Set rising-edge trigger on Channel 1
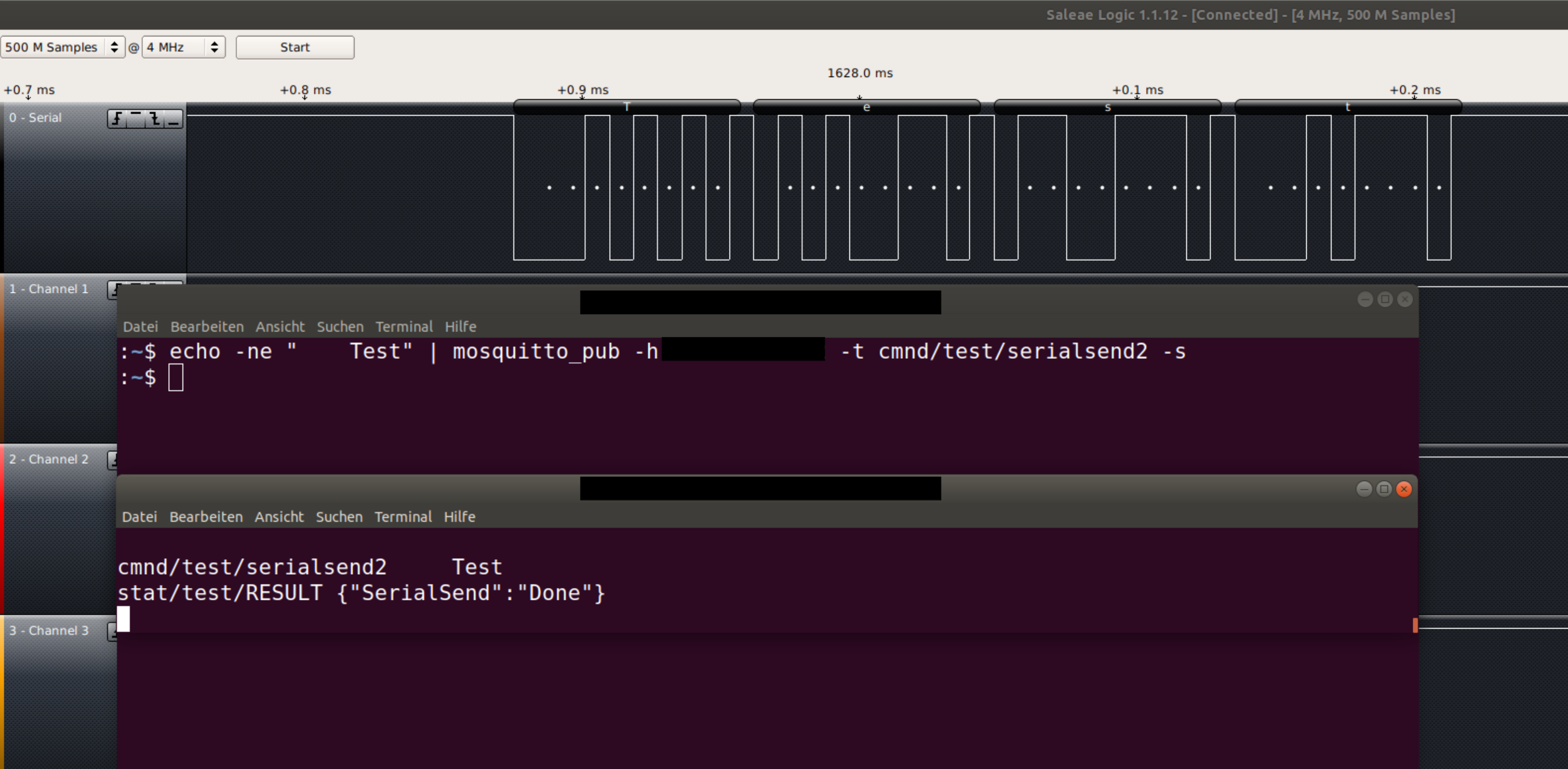This screenshot has width=1568, height=769. 115,290
